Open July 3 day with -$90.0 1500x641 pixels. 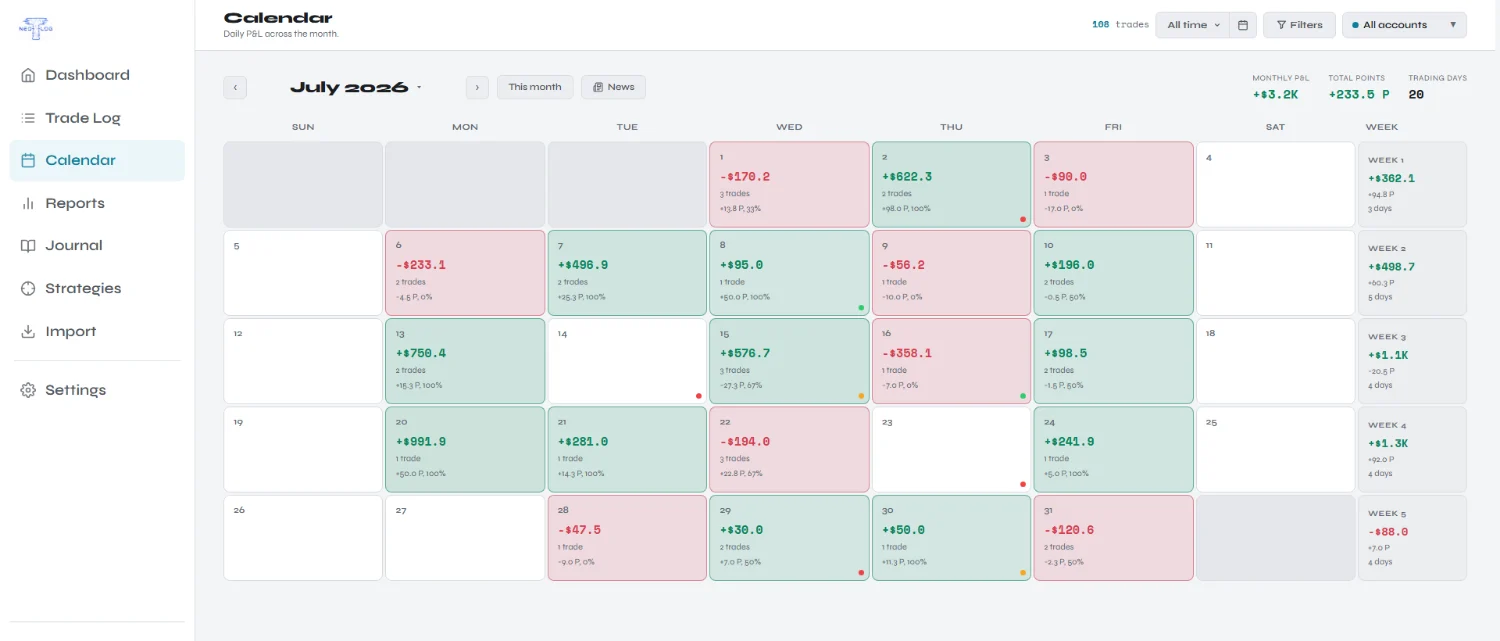tap(1113, 184)
